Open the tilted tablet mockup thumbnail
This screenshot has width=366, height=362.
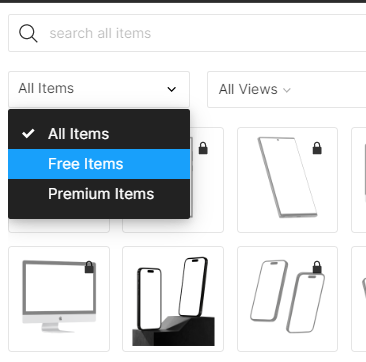(x=287, y=180)
